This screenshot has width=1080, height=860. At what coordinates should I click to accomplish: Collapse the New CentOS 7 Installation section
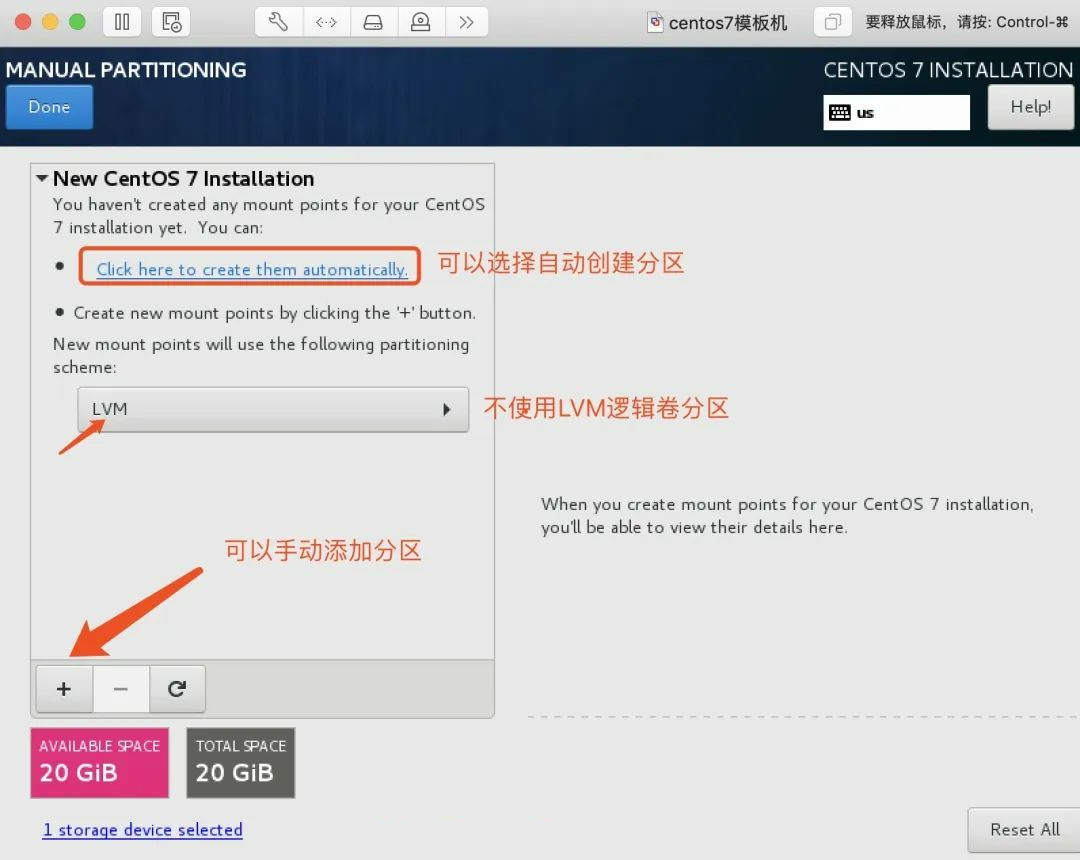coord(42,178)
